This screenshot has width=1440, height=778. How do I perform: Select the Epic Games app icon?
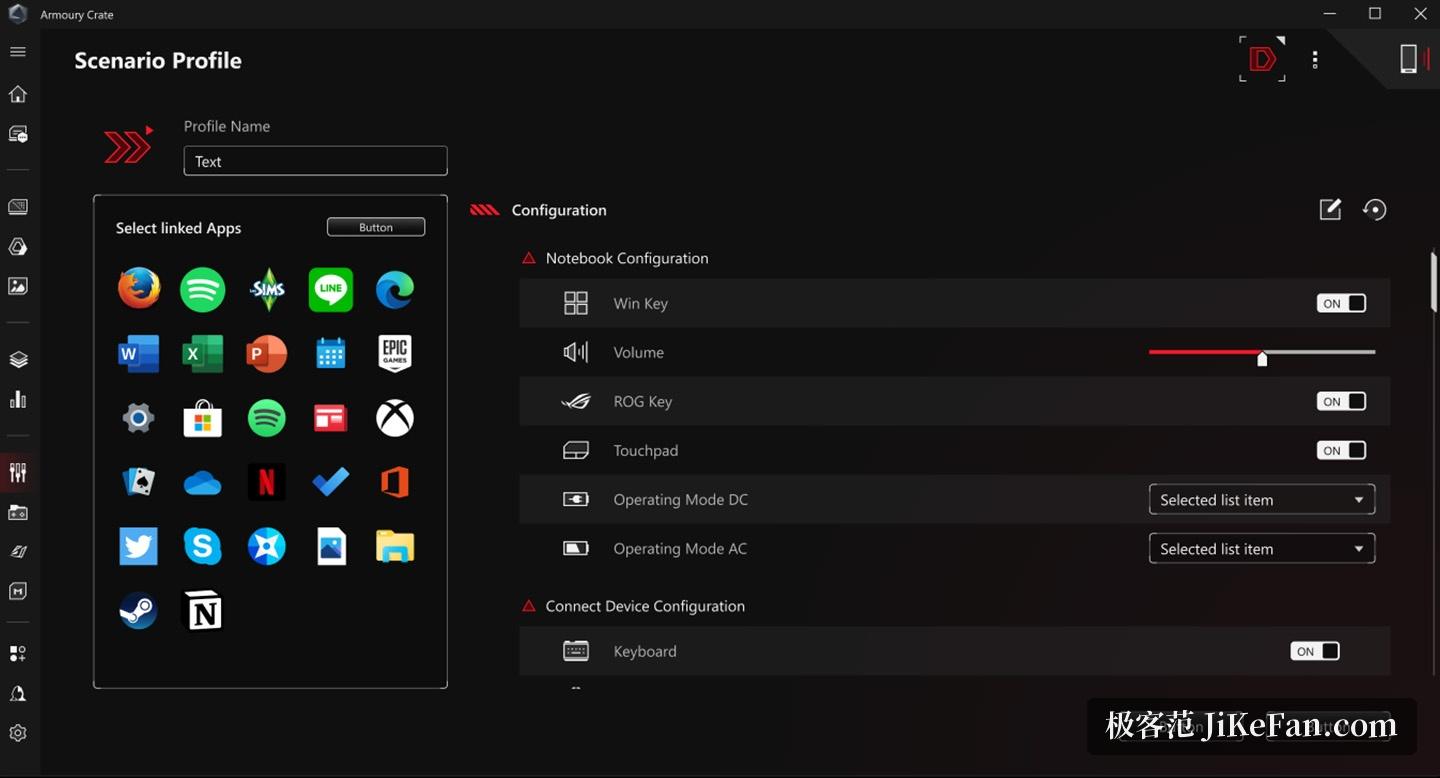[395, 353]
